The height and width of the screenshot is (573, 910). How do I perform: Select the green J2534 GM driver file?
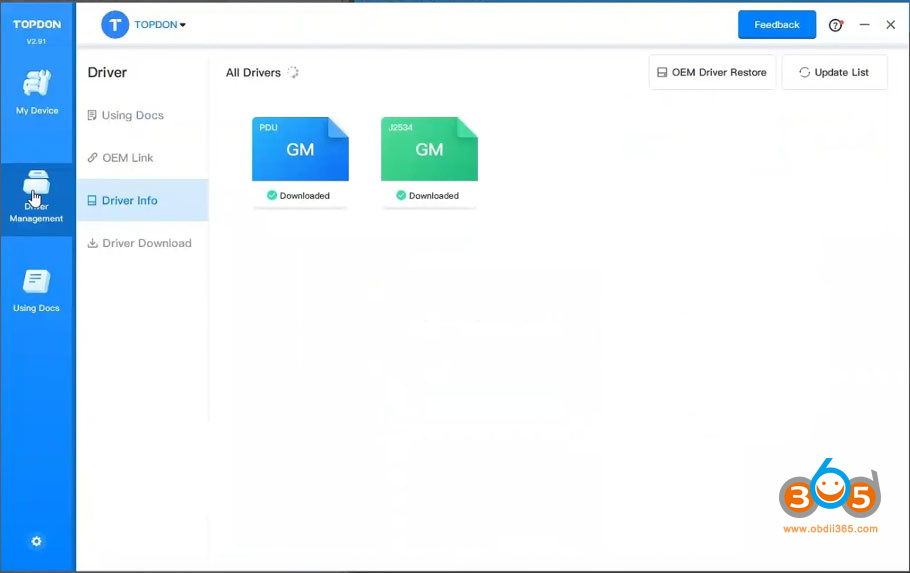429,149
